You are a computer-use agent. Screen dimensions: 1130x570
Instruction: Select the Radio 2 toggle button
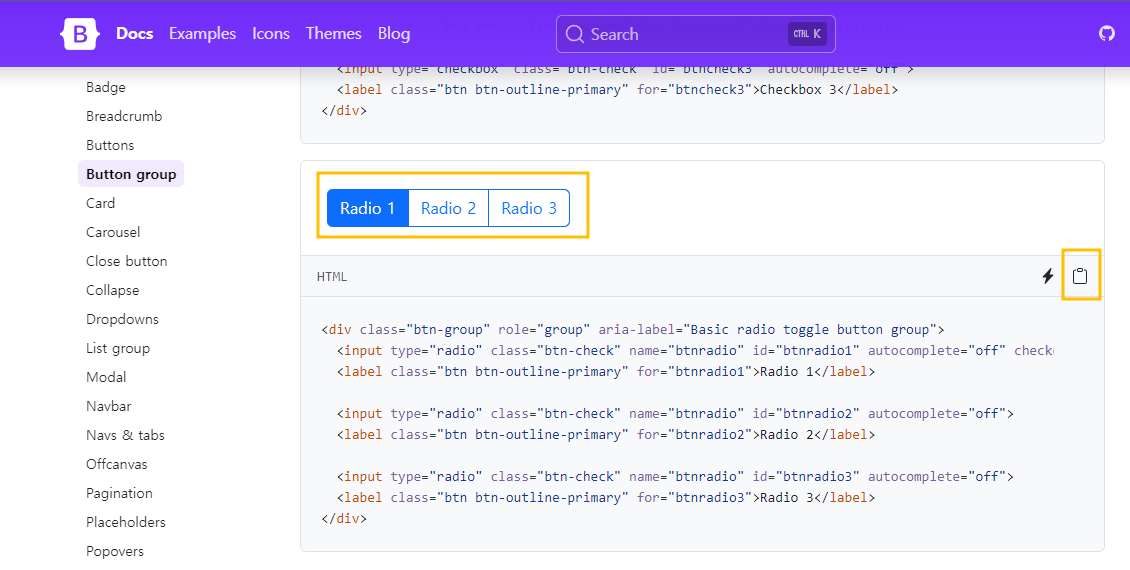point(448,208)
